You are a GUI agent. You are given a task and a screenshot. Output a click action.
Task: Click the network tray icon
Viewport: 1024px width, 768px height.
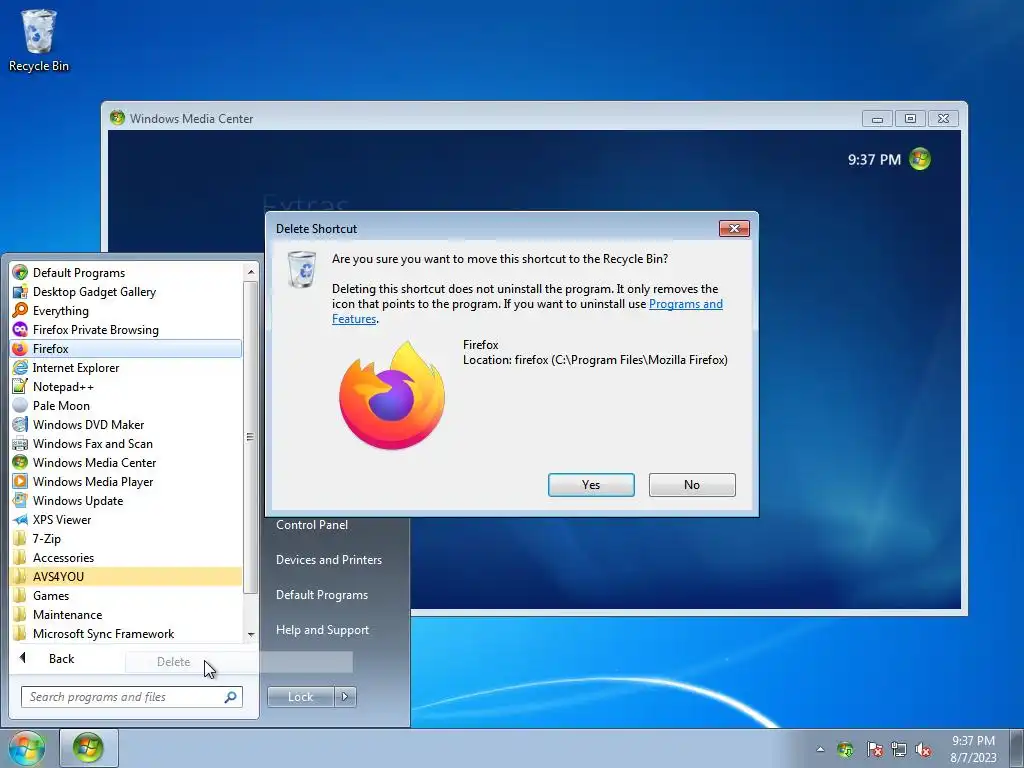(x=899, y=749)
